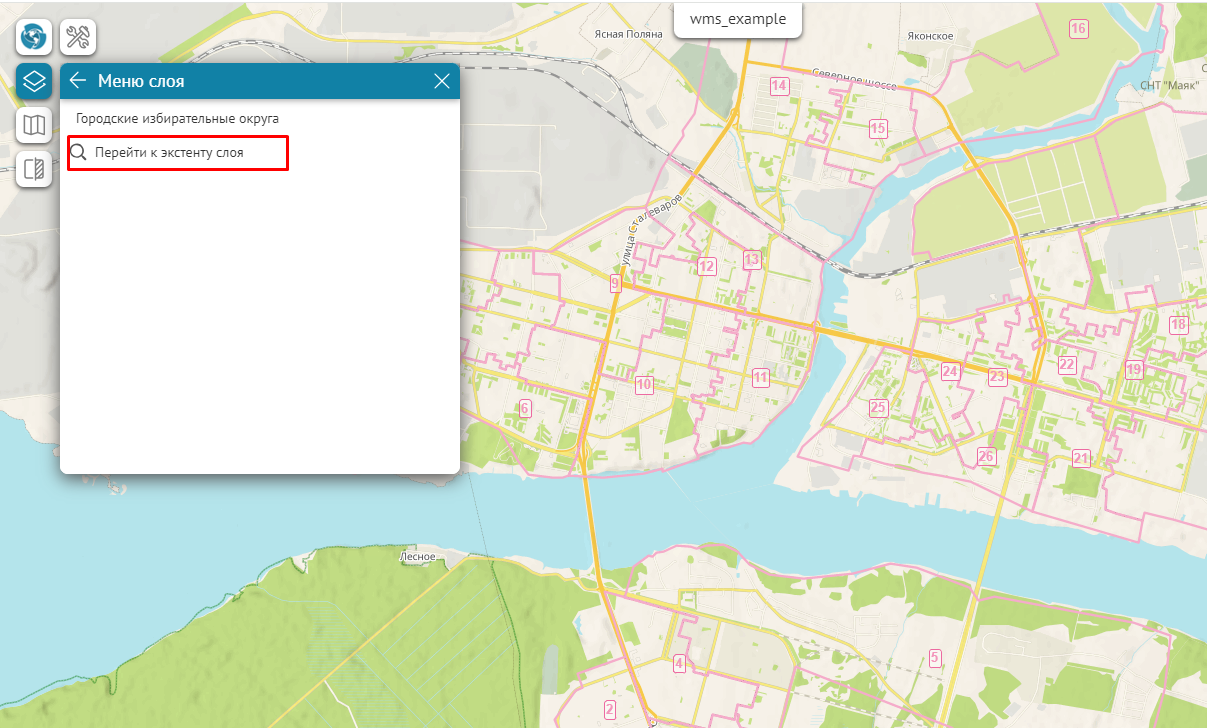1207x728 pixels.
Task: Close the Меню слоя panel
Action: pos(441,81)
